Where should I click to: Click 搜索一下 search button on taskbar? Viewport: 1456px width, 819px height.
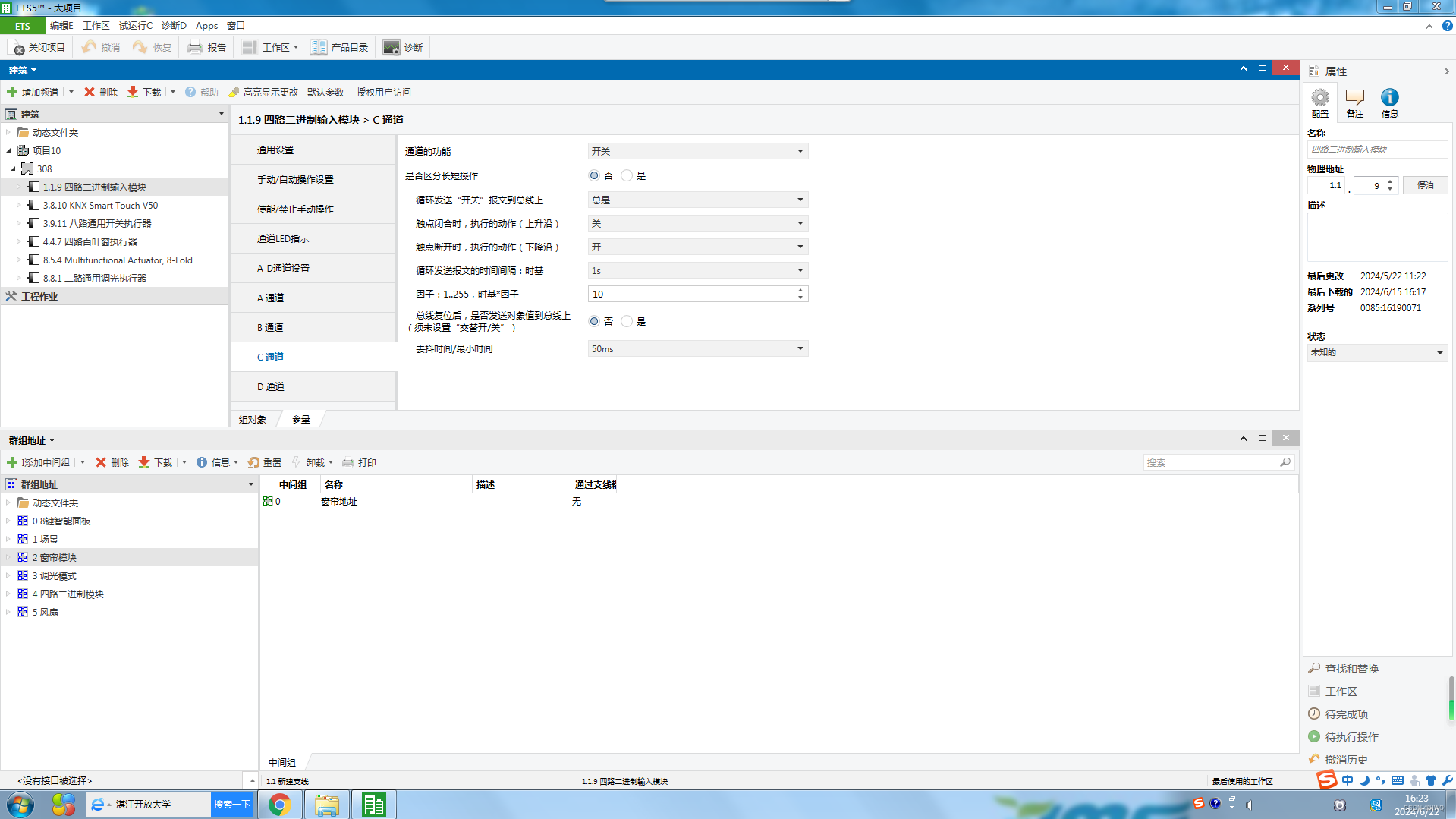pyautogui.click(x=231, y=805)
